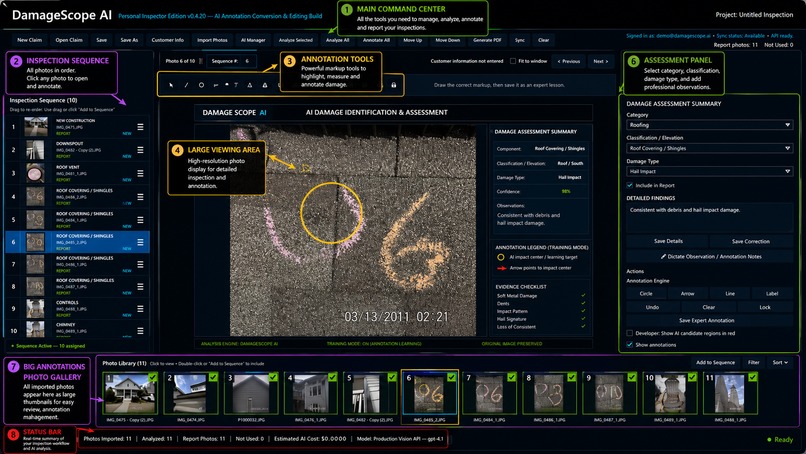The width and height of the screenshot is (806, 454).
Task: Open AI Manager
Action: (253, 40)
